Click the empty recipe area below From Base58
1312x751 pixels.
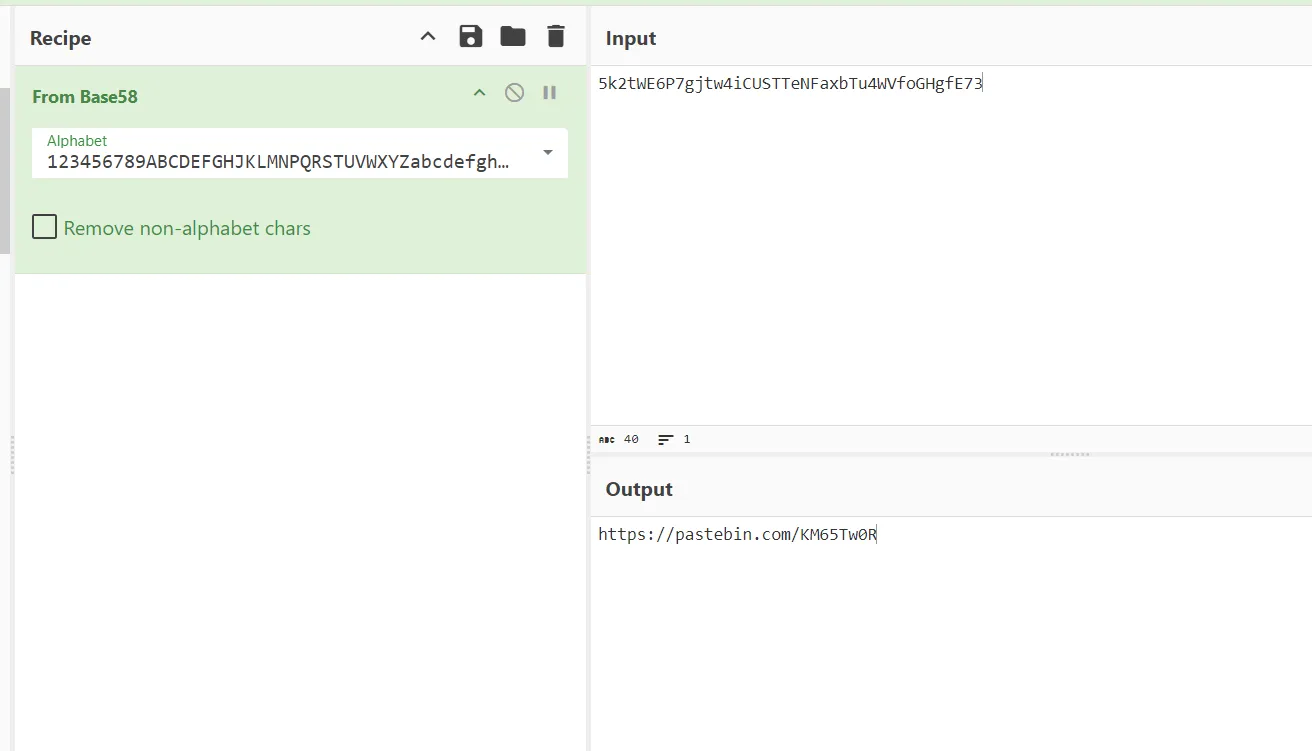pyautogui.click(x=300, y=500)
